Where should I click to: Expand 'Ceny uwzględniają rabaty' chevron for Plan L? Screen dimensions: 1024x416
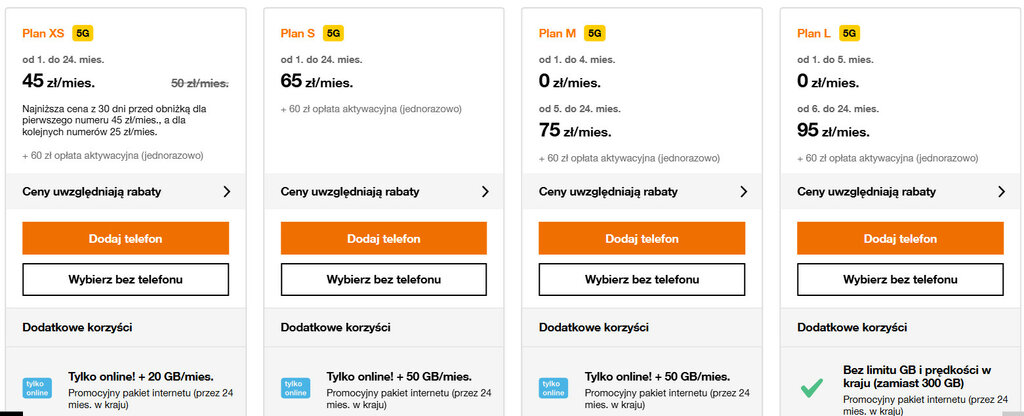point(1001,191)
